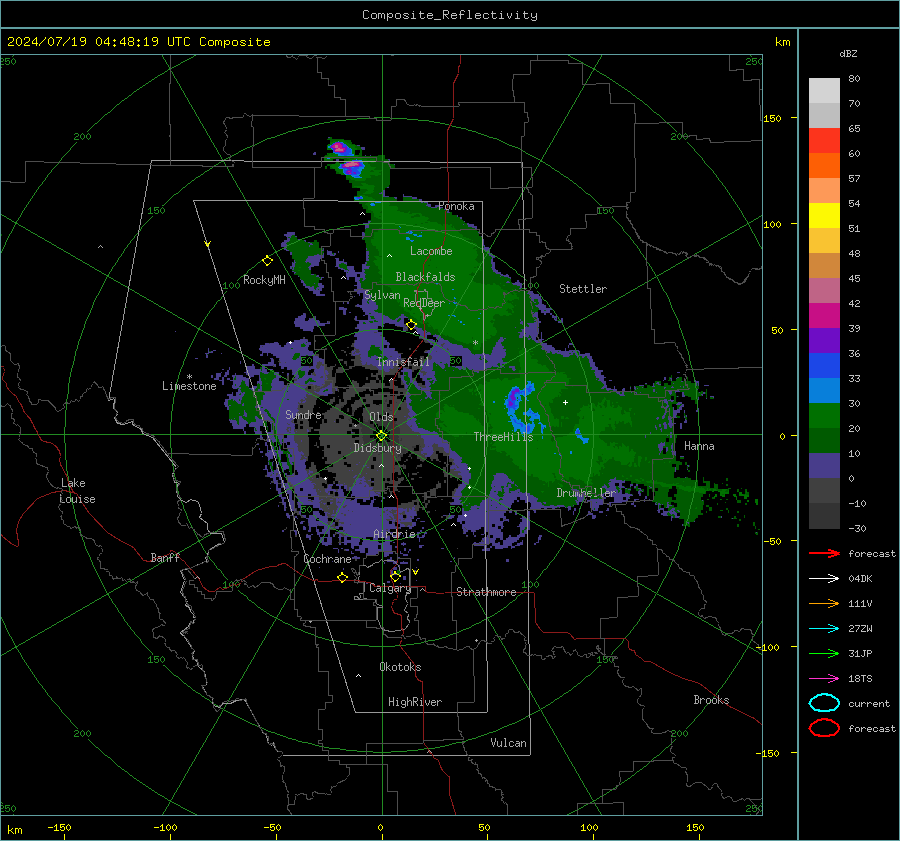Click the red 60-65 dBZ color swatch

click(824, 140)
